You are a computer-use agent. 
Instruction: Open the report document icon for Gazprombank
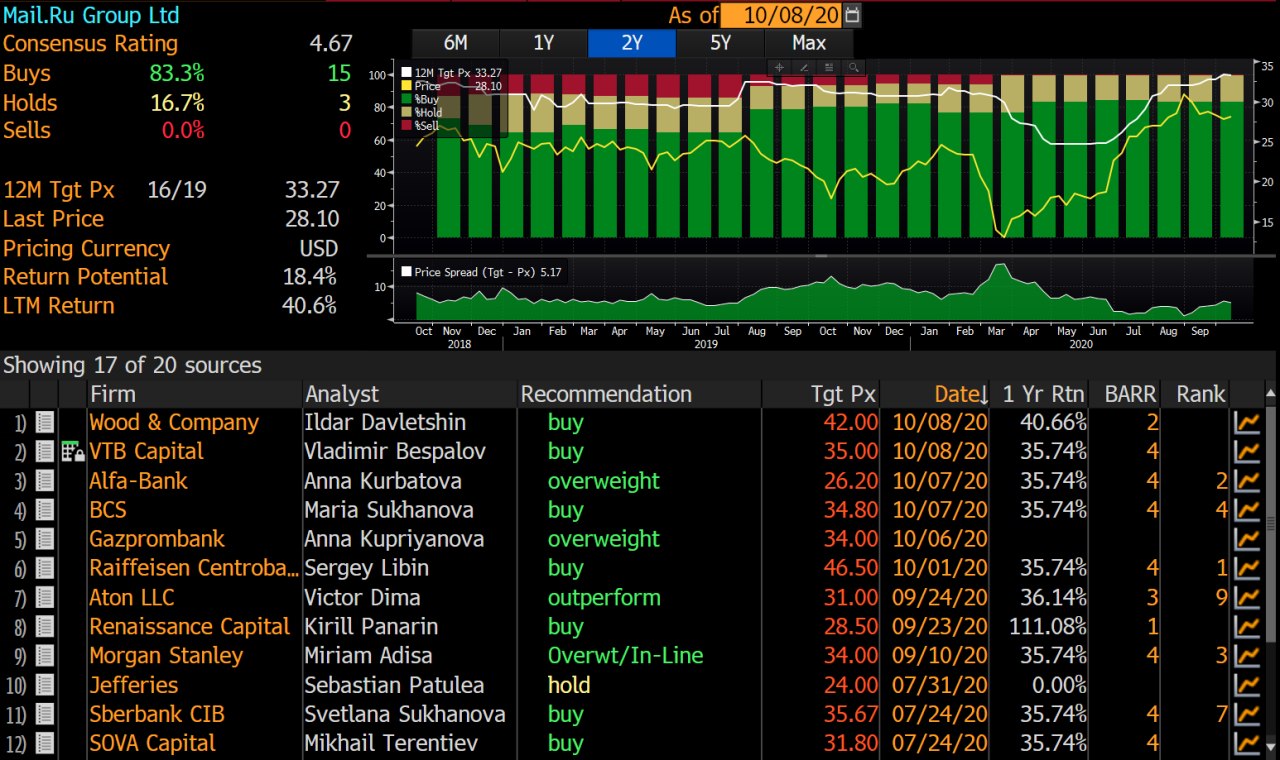click(x=44, y=539)
